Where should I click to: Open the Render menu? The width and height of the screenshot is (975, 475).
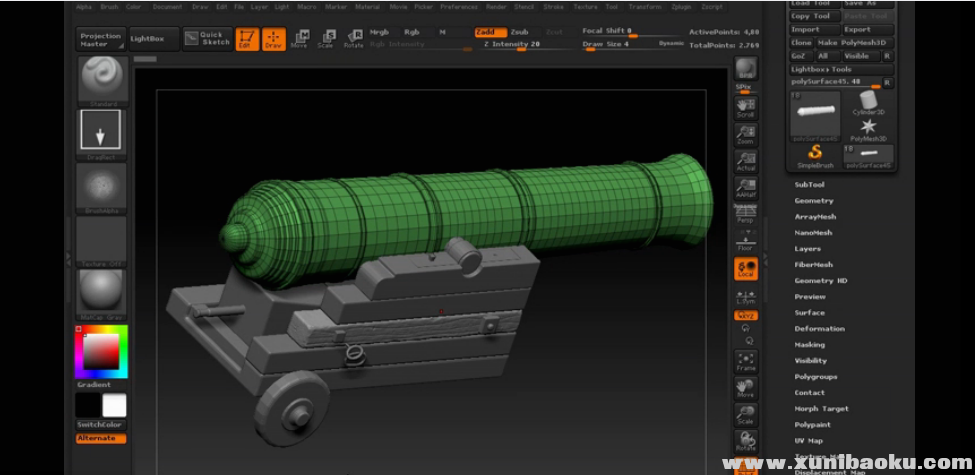(x=496, y=6)
